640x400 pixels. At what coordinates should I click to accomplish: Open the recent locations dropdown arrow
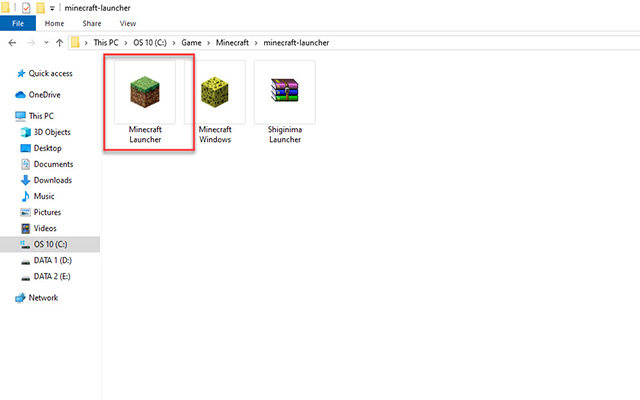coord(46,43)
